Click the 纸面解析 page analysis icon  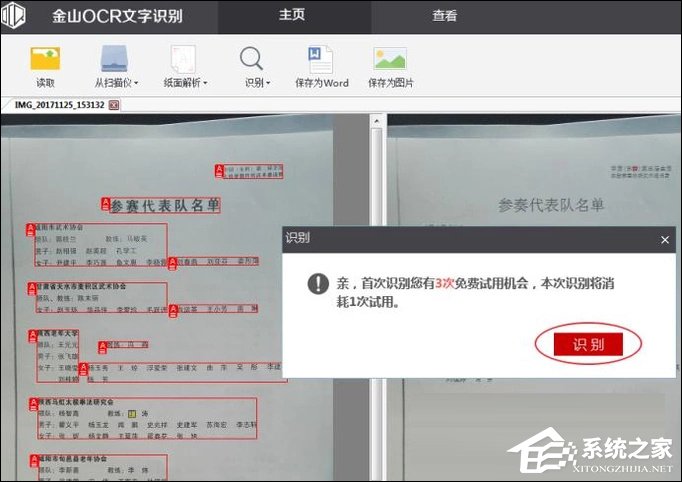tap(182, 58)
